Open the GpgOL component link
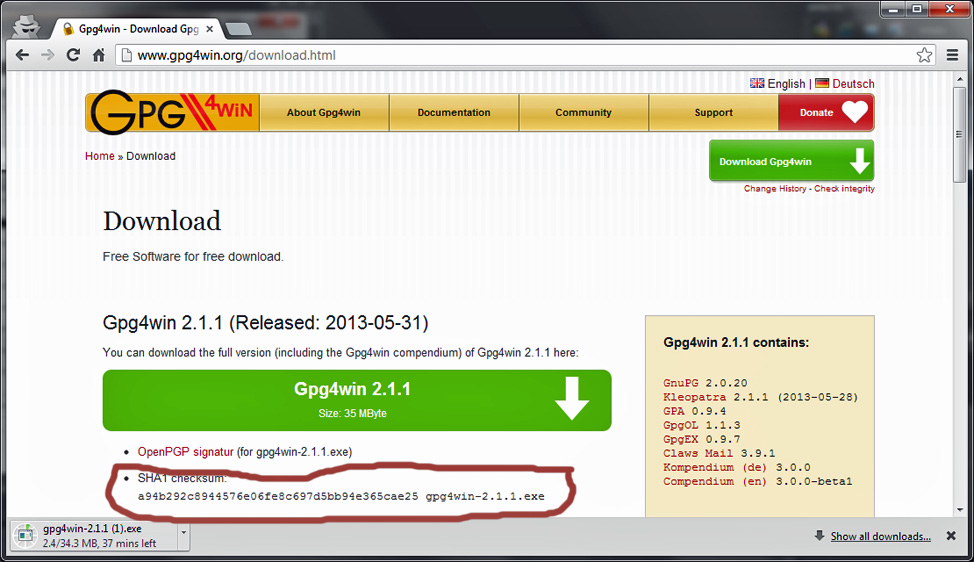Screen dimensions: 974x562 pos(680,425)
